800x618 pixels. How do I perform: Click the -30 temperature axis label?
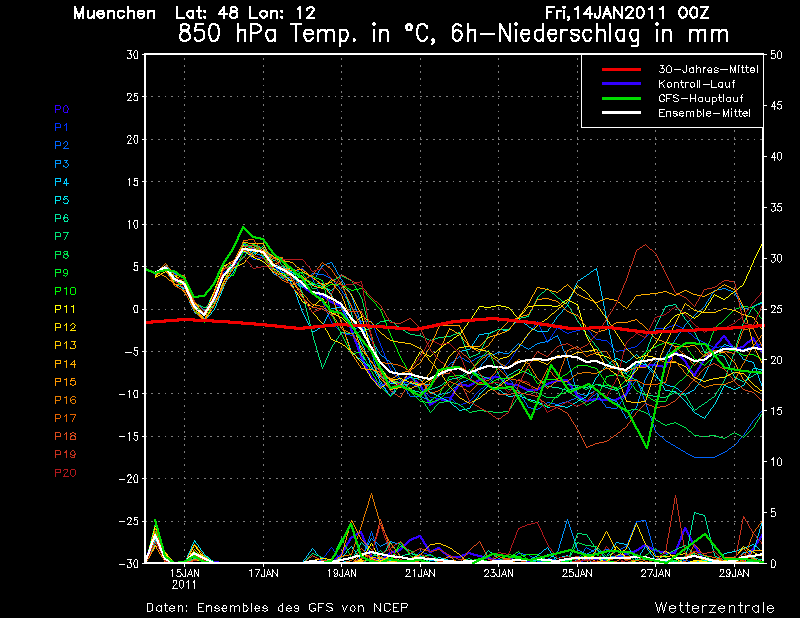pyautogui.click(x=129, y=563)
